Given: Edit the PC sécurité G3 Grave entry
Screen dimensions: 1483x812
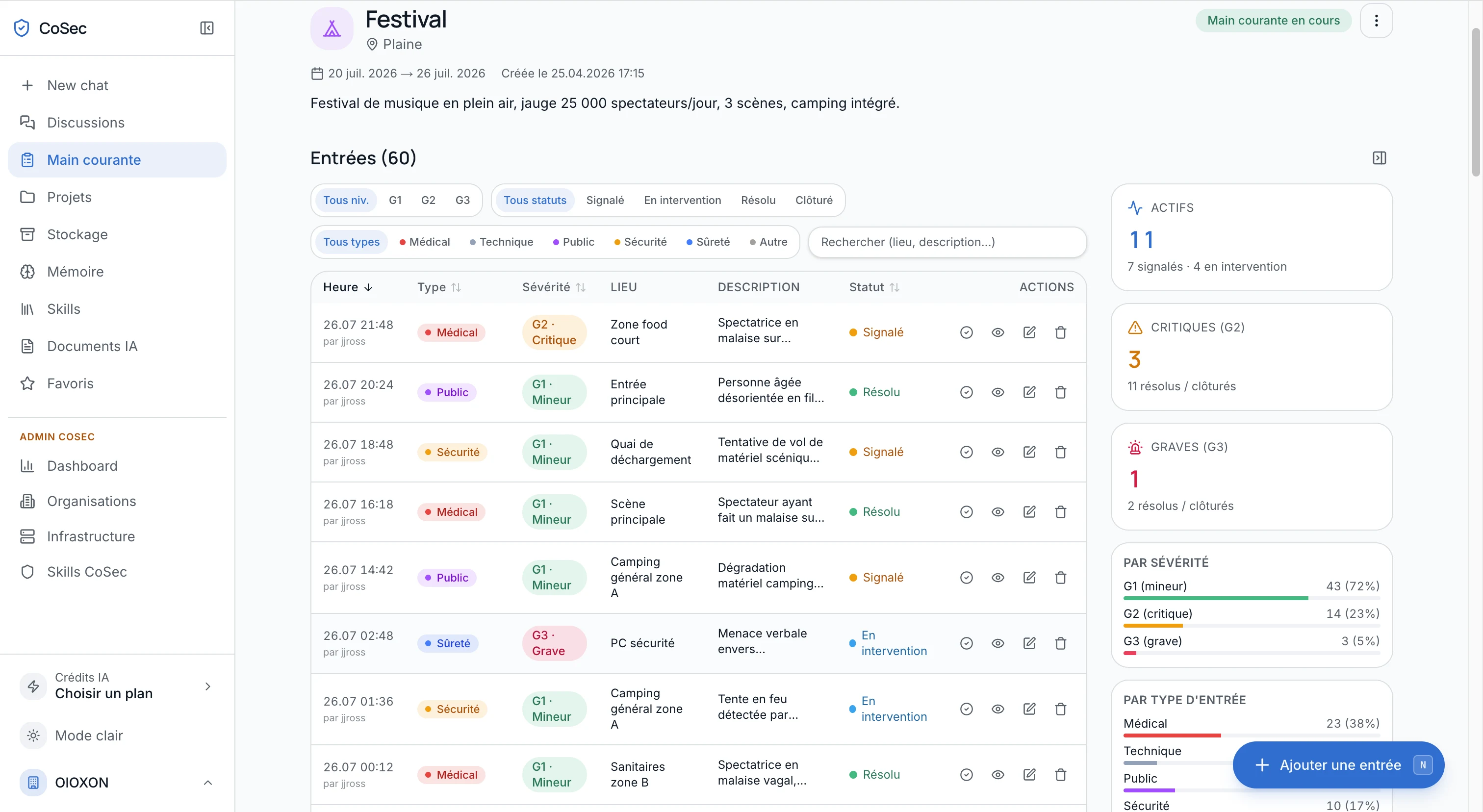Looking at the screenshot, I should (x=1029, y=643).
